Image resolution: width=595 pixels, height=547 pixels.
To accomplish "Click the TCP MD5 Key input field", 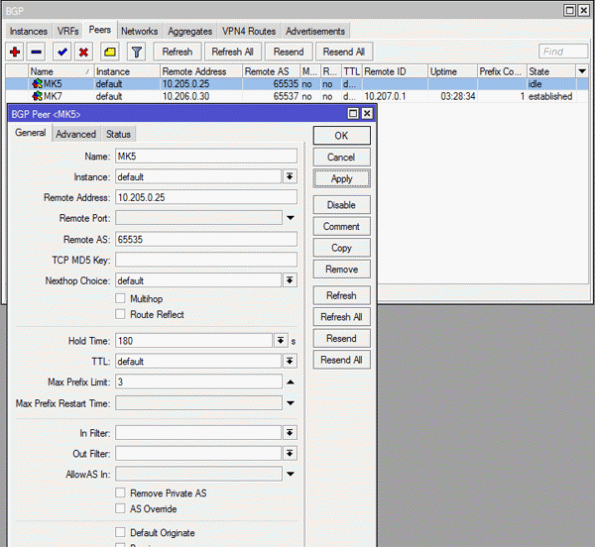I will (x=206, y=260).
